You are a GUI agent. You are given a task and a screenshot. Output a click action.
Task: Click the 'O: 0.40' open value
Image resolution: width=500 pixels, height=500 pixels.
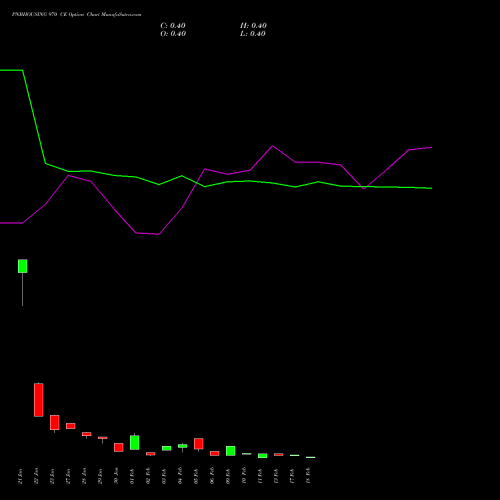point(173,34)
